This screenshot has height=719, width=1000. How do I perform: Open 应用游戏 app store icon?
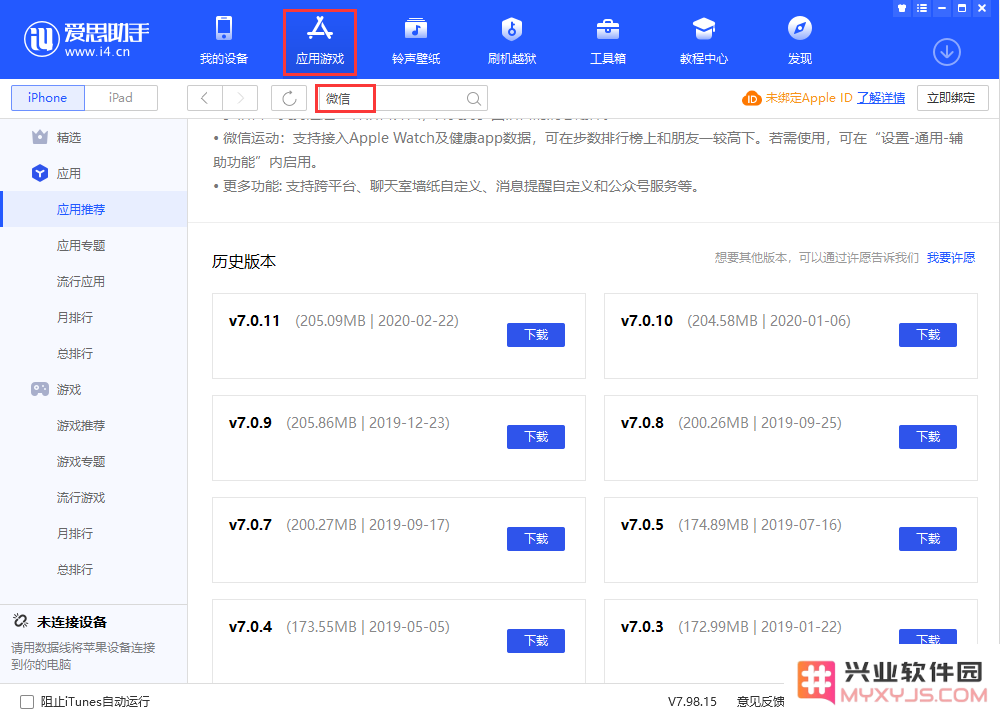point(320,29)
